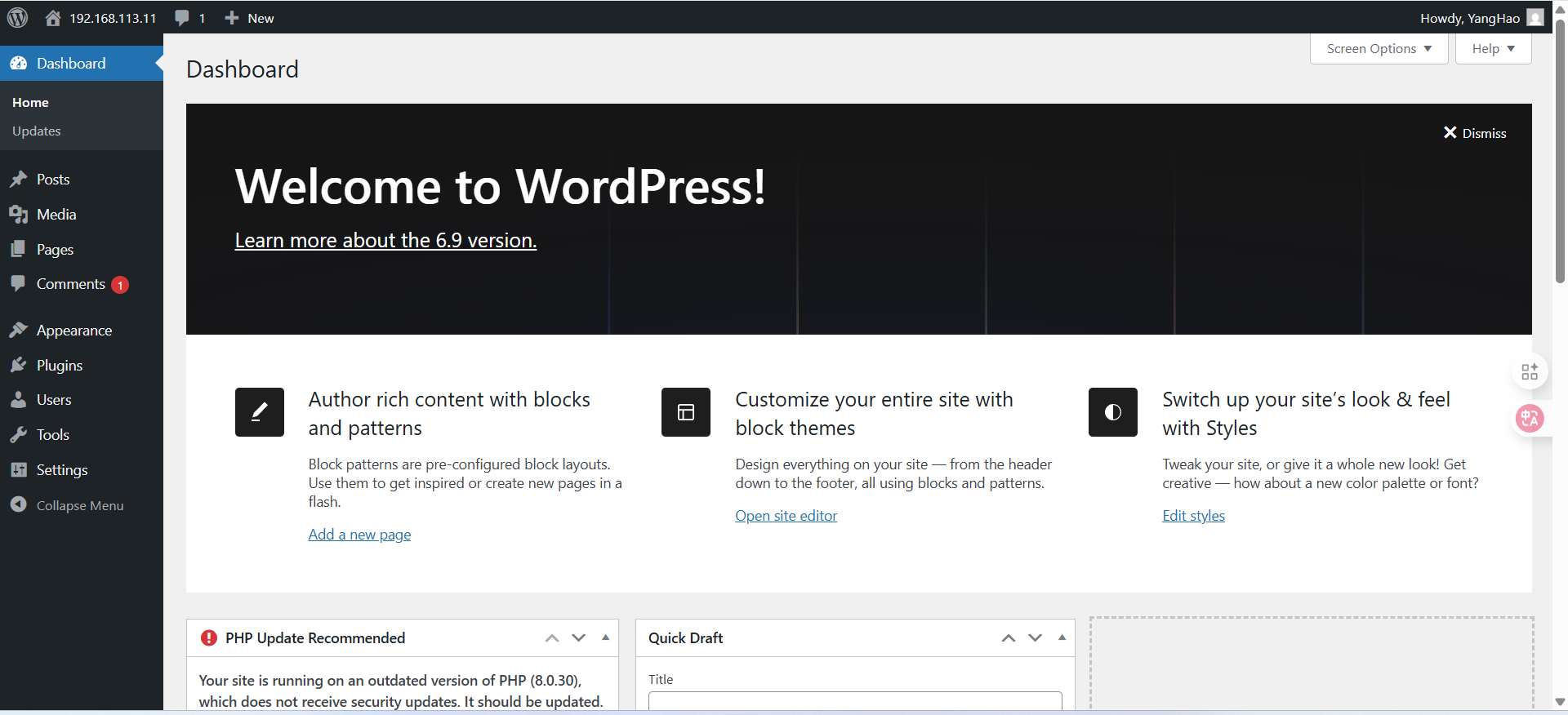Click the layout icon for block themes
The image size is (1568, 715).
click(x=686, y=412)
